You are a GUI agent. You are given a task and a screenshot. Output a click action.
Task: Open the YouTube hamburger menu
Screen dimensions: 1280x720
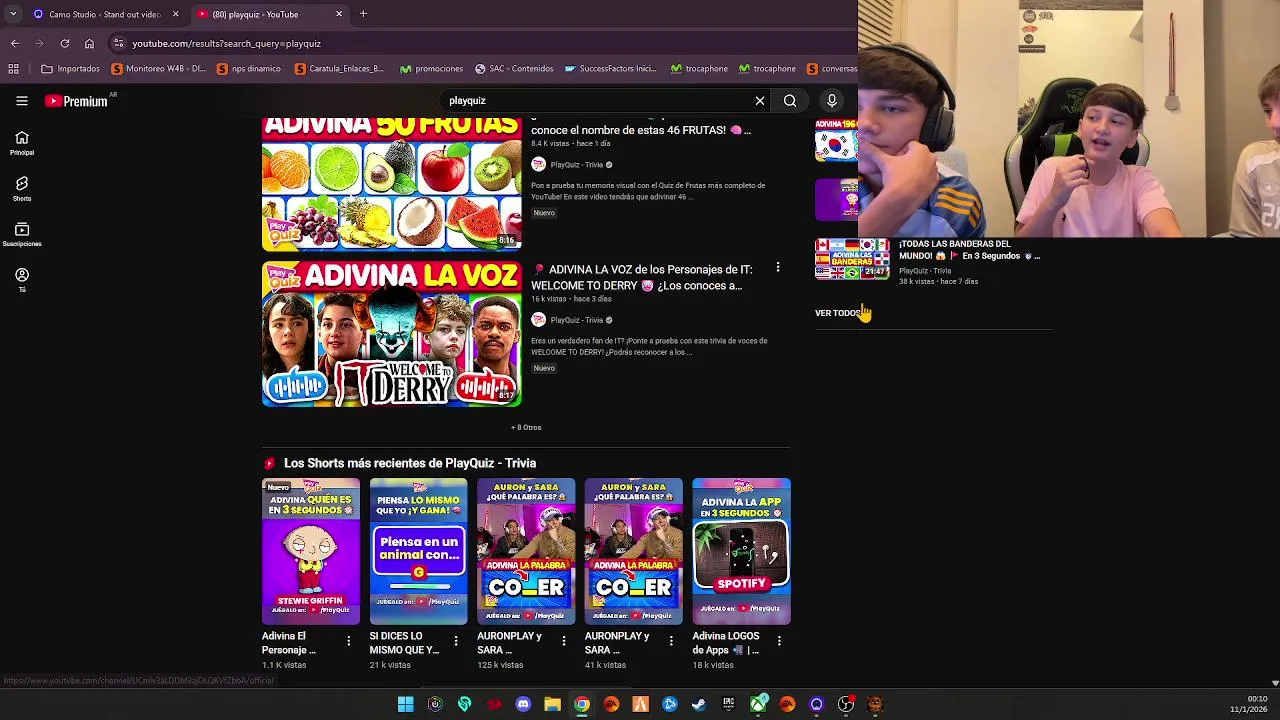pyautogui.click(x=21, y=101)
